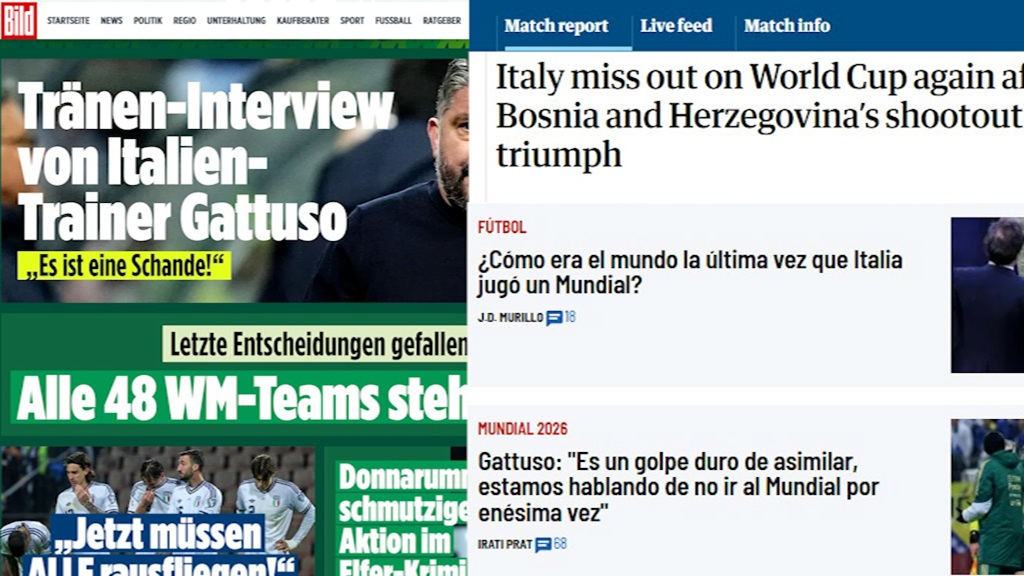
Task: Open the Ratgeber menu item
Action: pos(441,21)
